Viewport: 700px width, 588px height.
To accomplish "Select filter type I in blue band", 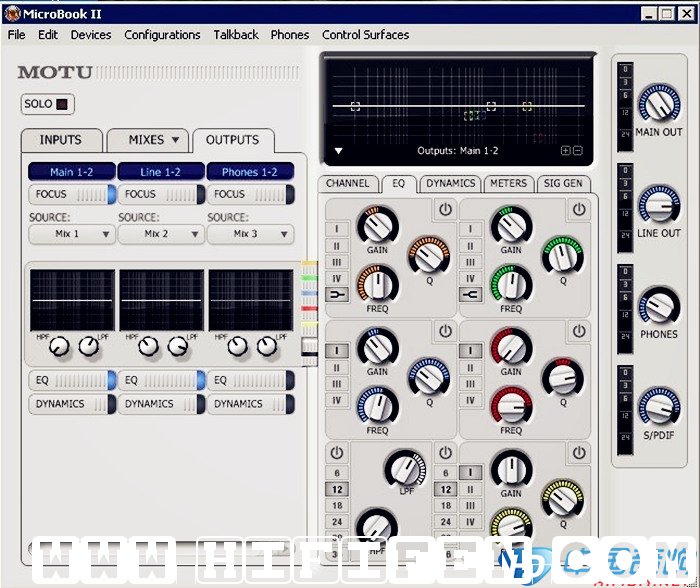I will click(x=337, y=350).
